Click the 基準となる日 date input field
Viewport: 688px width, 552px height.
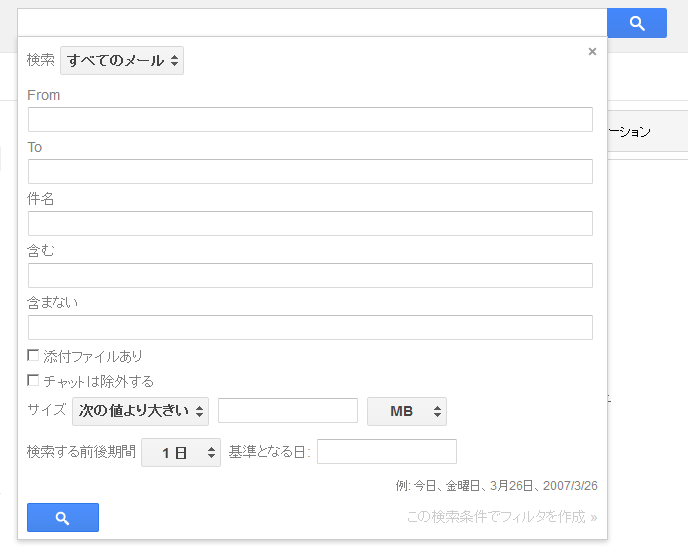point(386,452)
